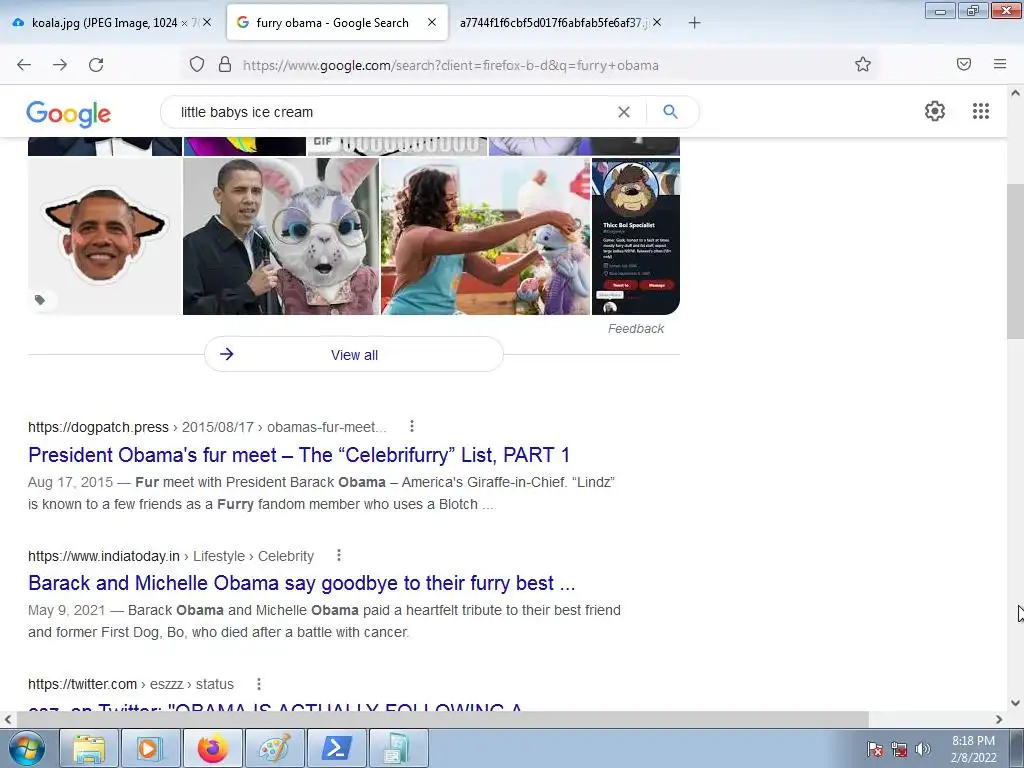This screenshot has height=768, width=1024.
Task: Open a new tab with the plus button
Action: click(694, 23)
